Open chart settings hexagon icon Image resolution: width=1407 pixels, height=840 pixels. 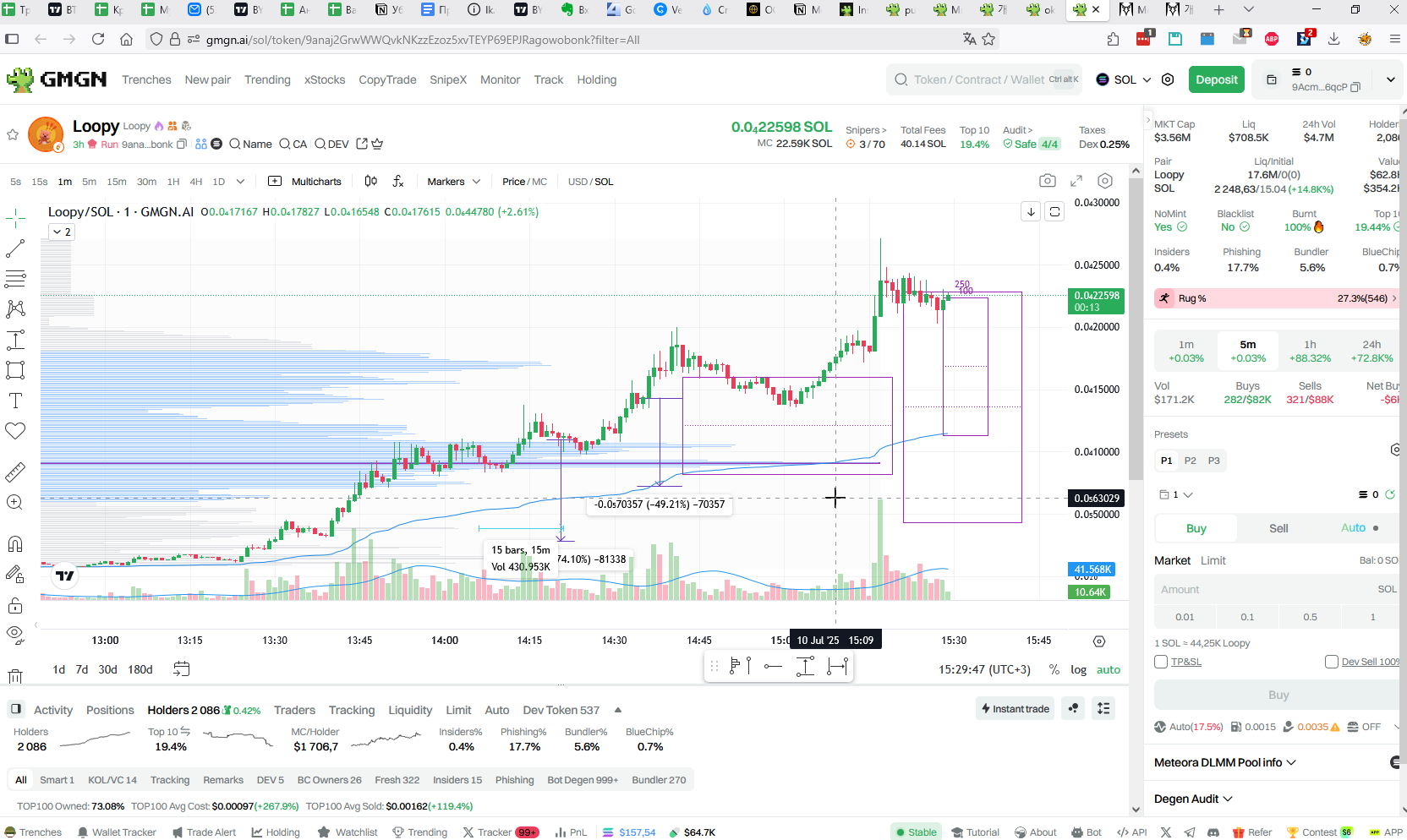(1105, 181)
